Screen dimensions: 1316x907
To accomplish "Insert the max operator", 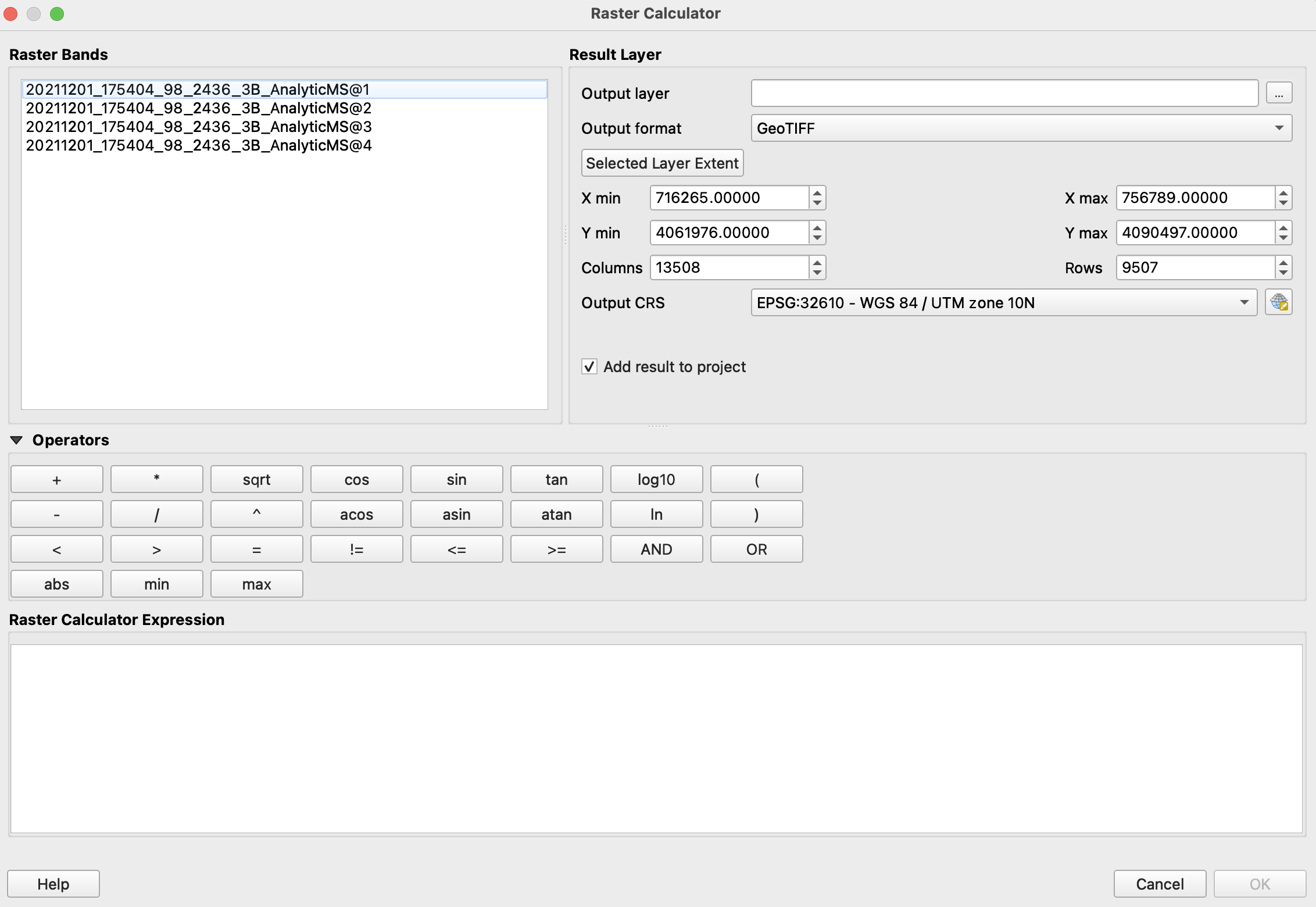I will click(257, 584).
